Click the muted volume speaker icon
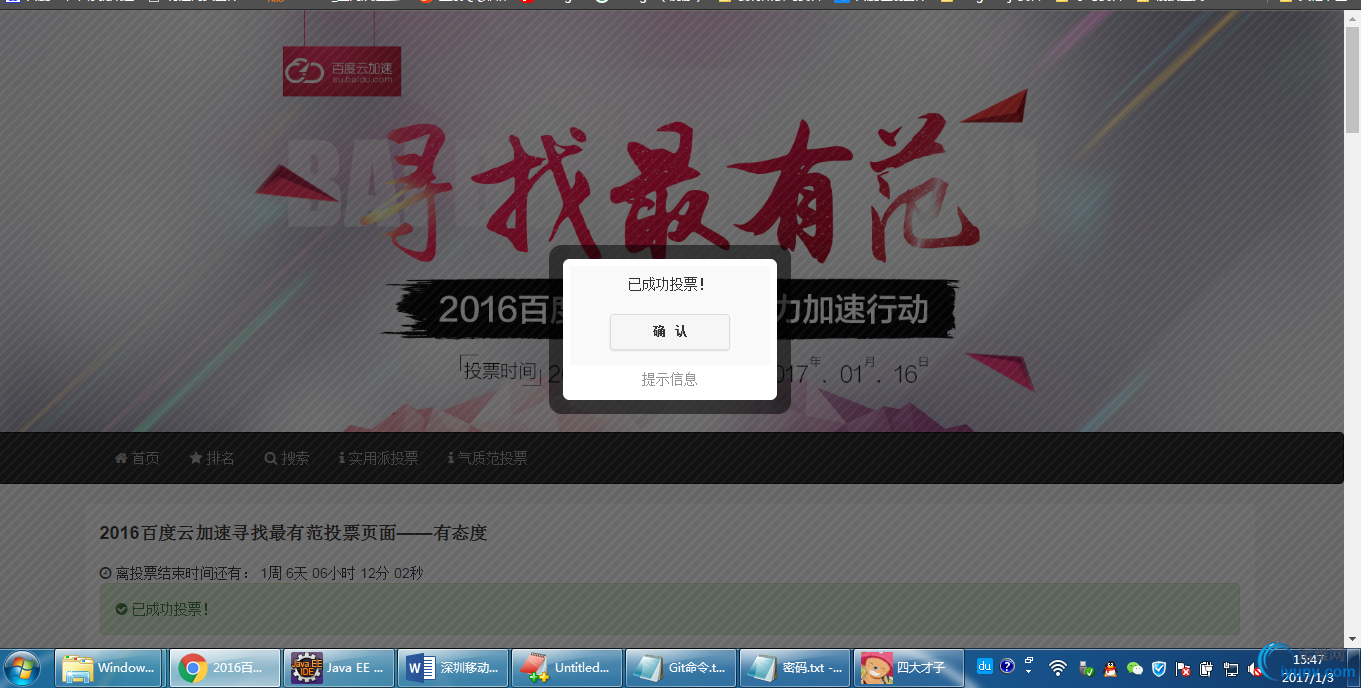 coord(1255,668)
